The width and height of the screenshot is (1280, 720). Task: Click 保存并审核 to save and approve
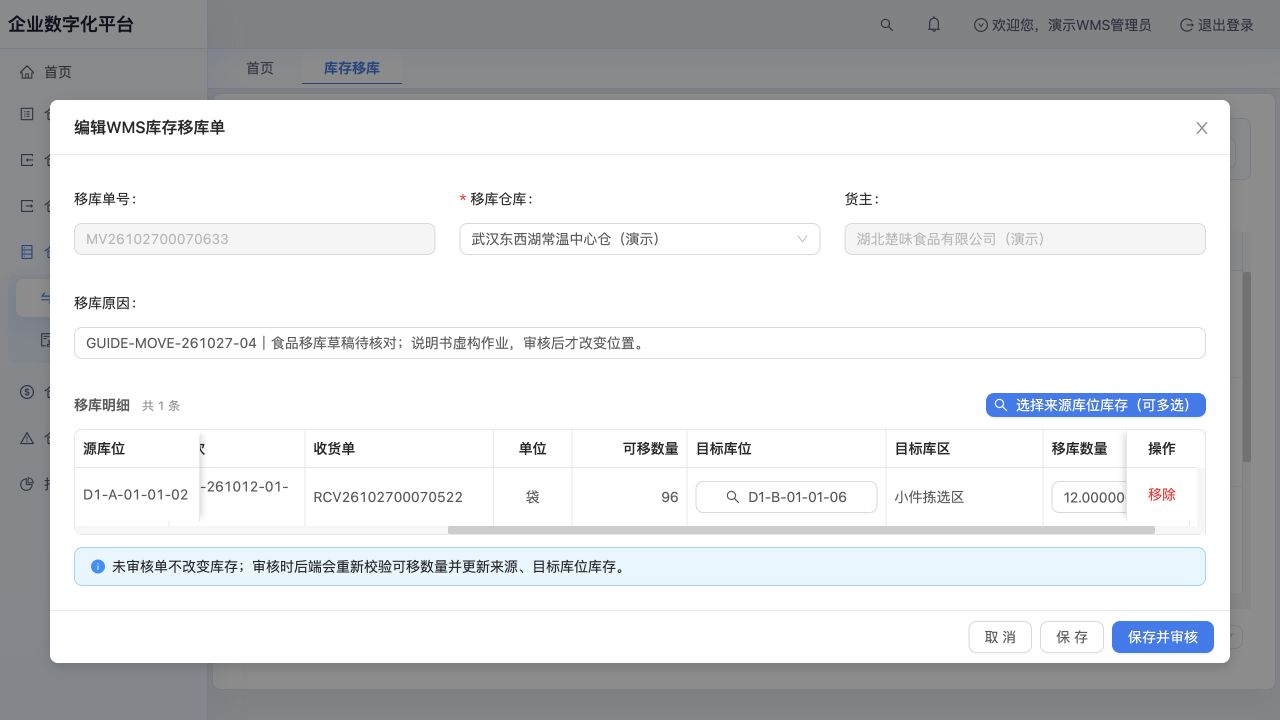(1163, 637)
